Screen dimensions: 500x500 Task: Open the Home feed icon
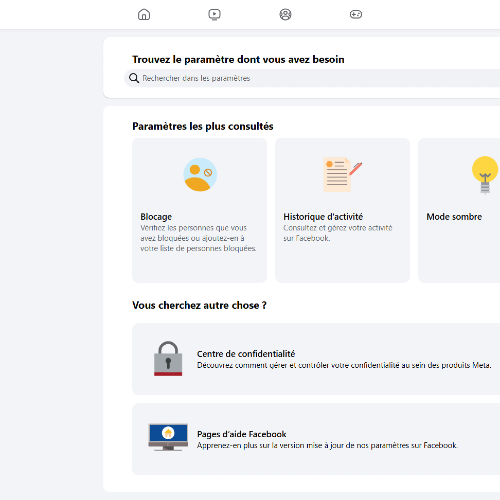coord(144,14)
